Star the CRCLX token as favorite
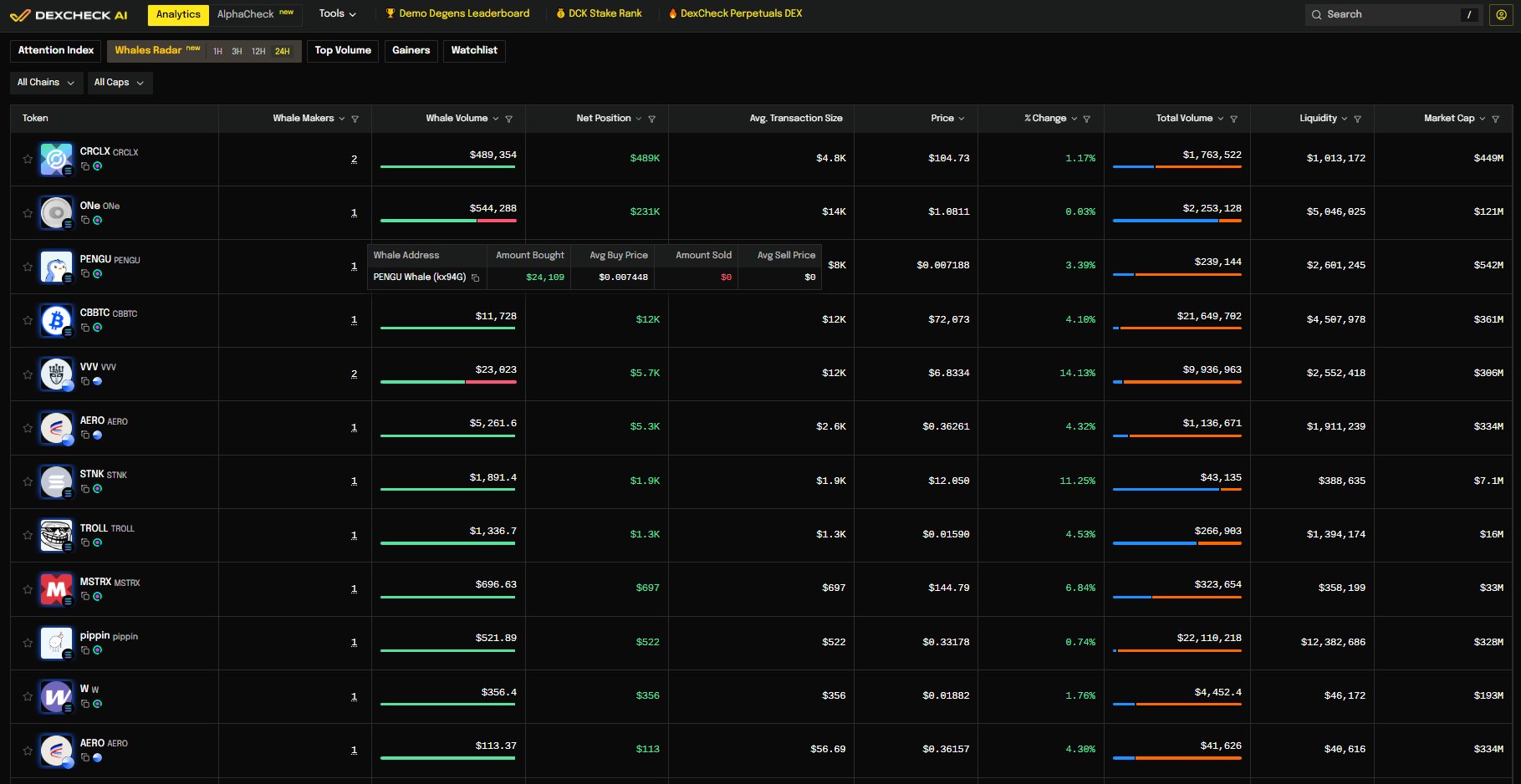 tap(28, 159)
